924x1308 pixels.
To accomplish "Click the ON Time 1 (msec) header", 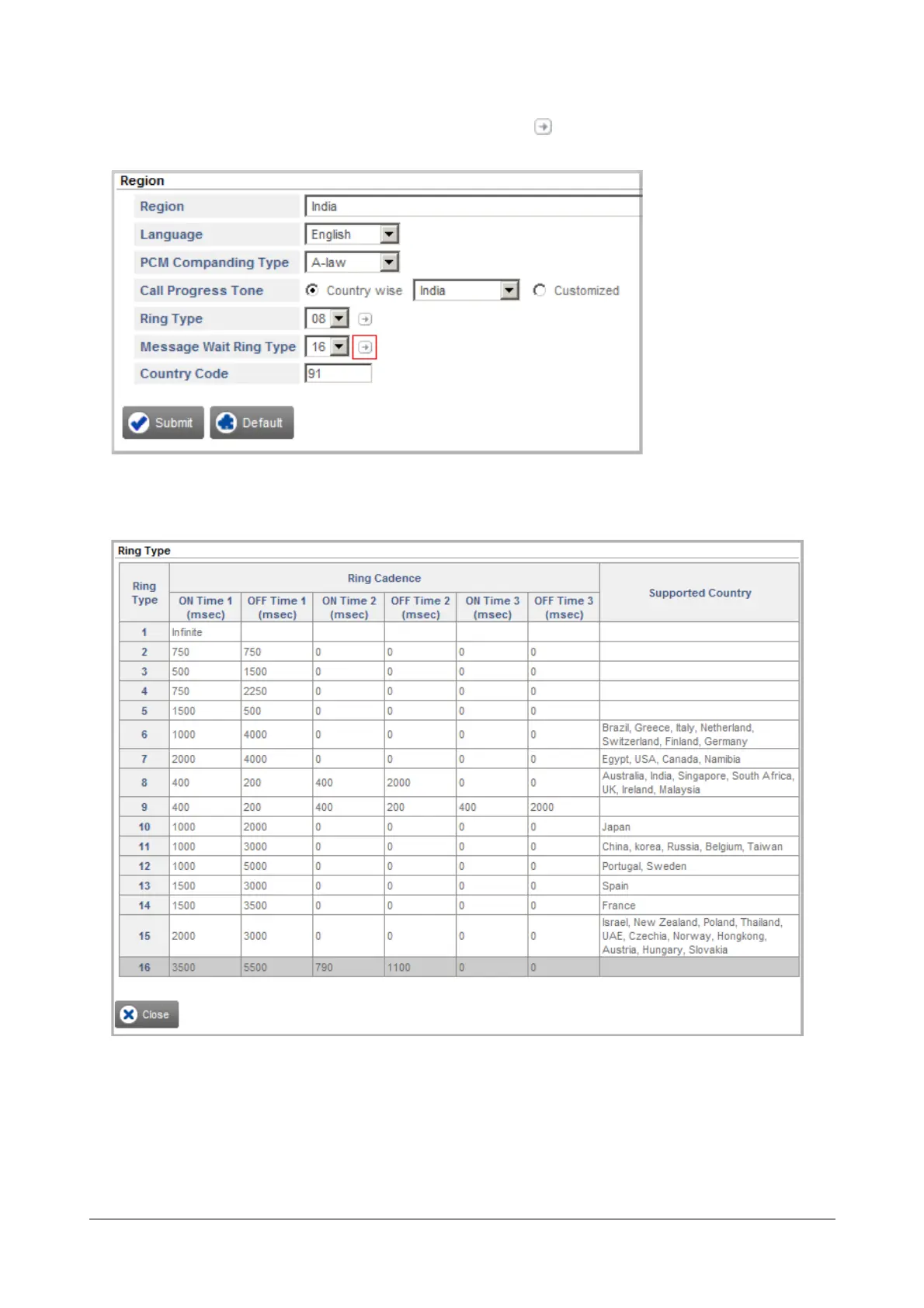I will [205, 607].
